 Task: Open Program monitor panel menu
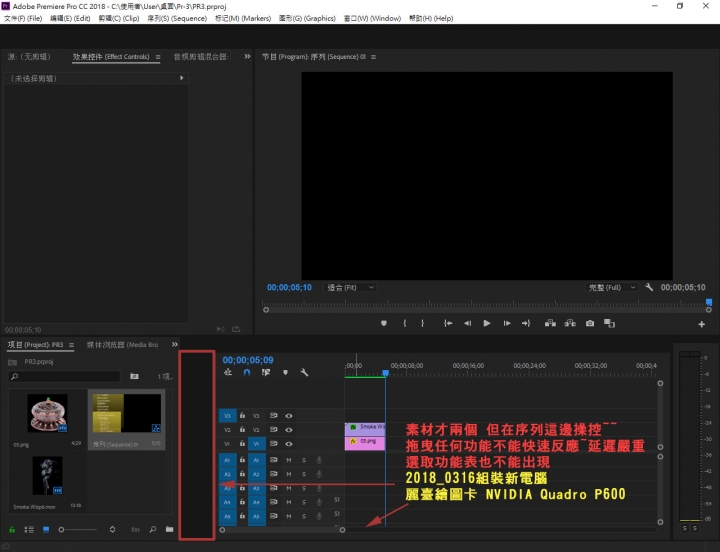coord(373,57)
